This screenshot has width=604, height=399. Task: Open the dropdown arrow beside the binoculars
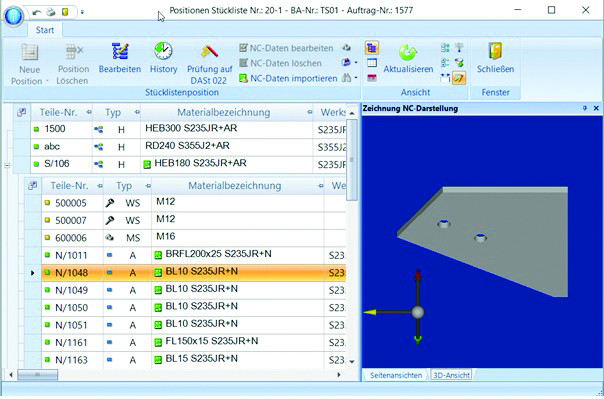pyautogui.click(x=356, y=78)
